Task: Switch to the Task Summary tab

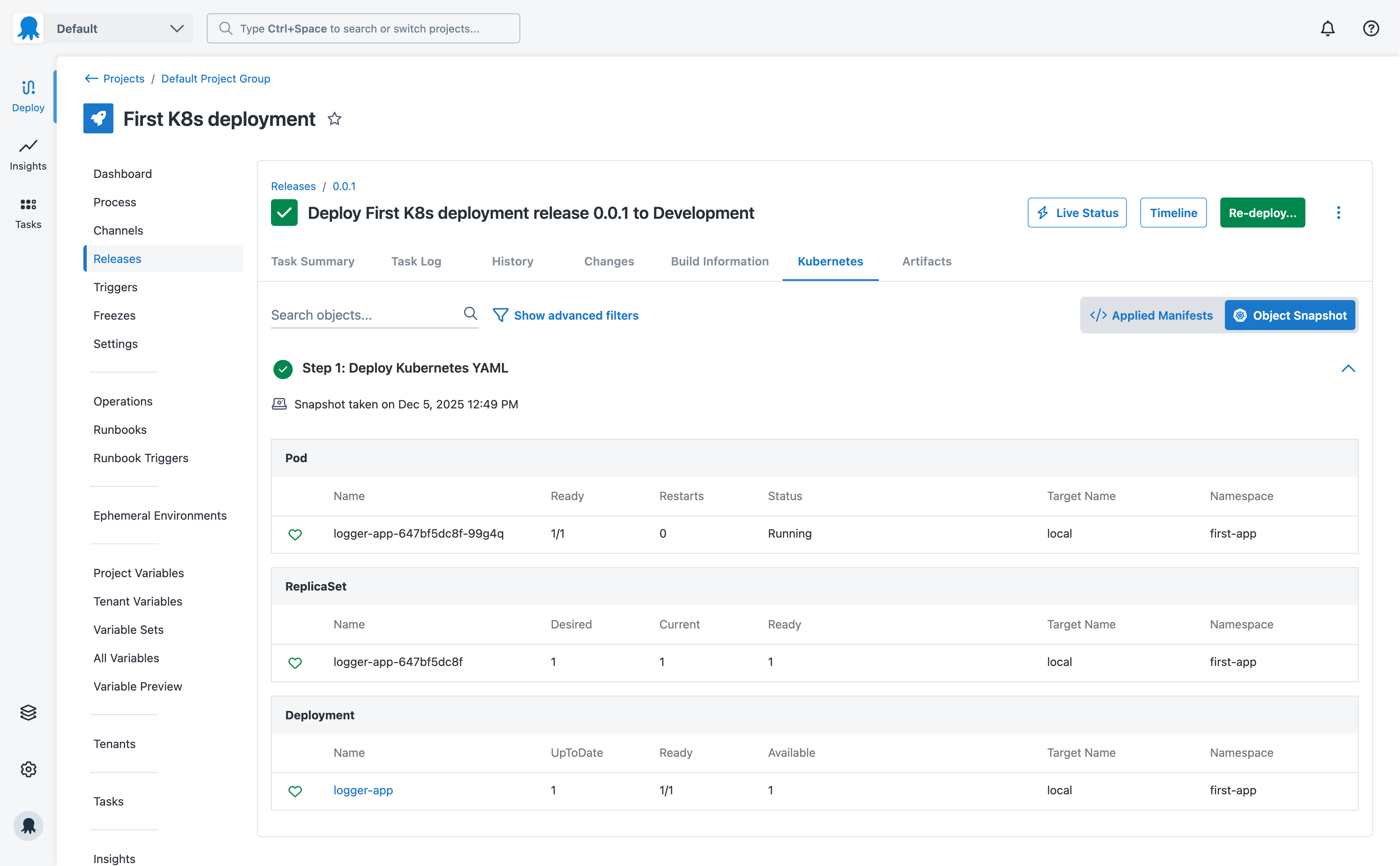Action: pyautogui.click(x=313, y=261)
